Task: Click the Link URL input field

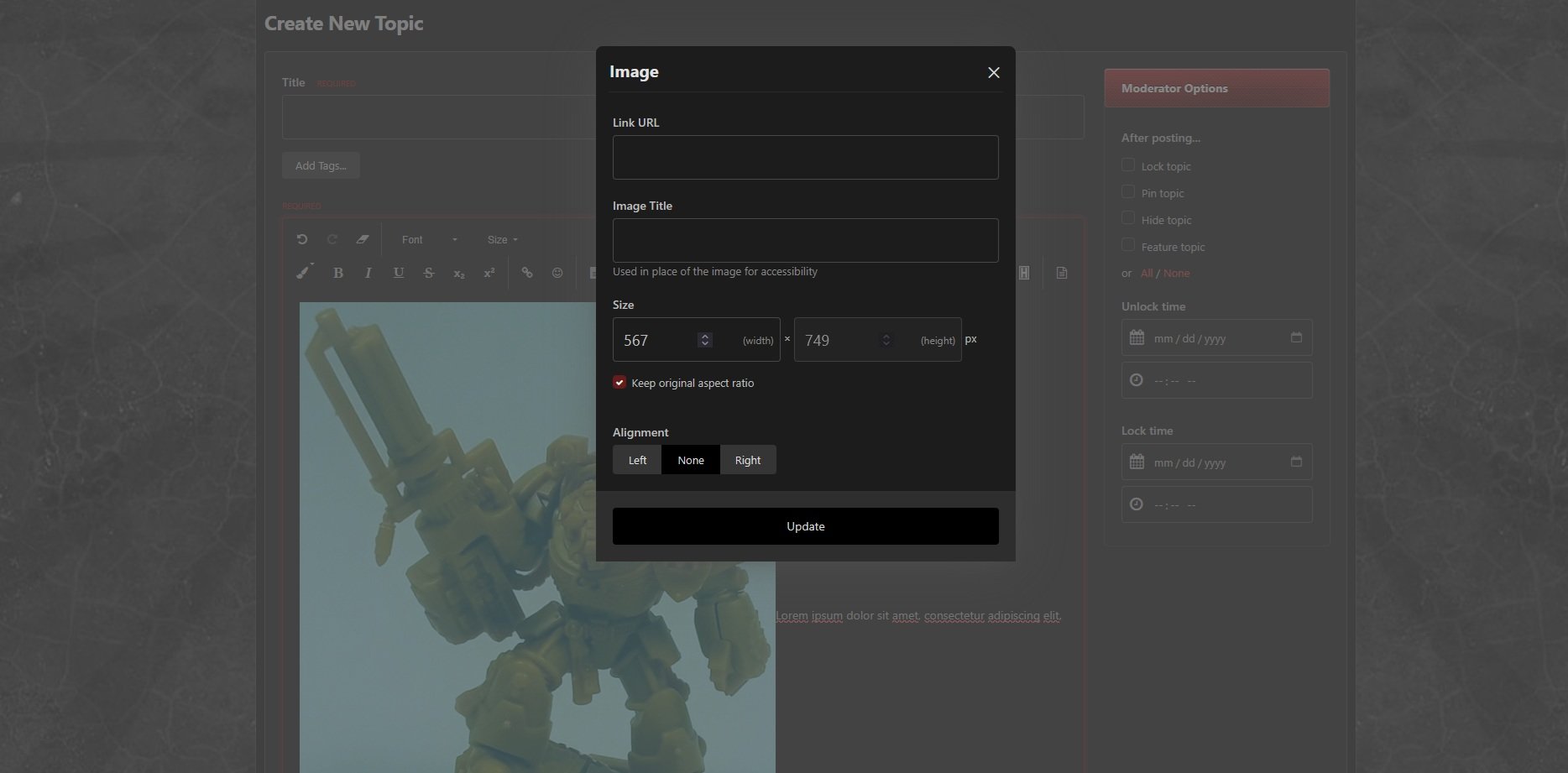Action: coord(805,157)
